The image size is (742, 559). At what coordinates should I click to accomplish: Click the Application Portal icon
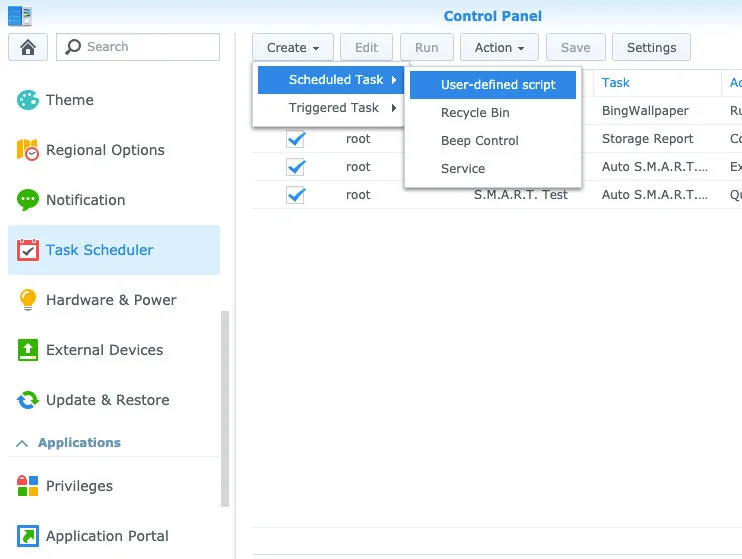click(x=28, y=536)
